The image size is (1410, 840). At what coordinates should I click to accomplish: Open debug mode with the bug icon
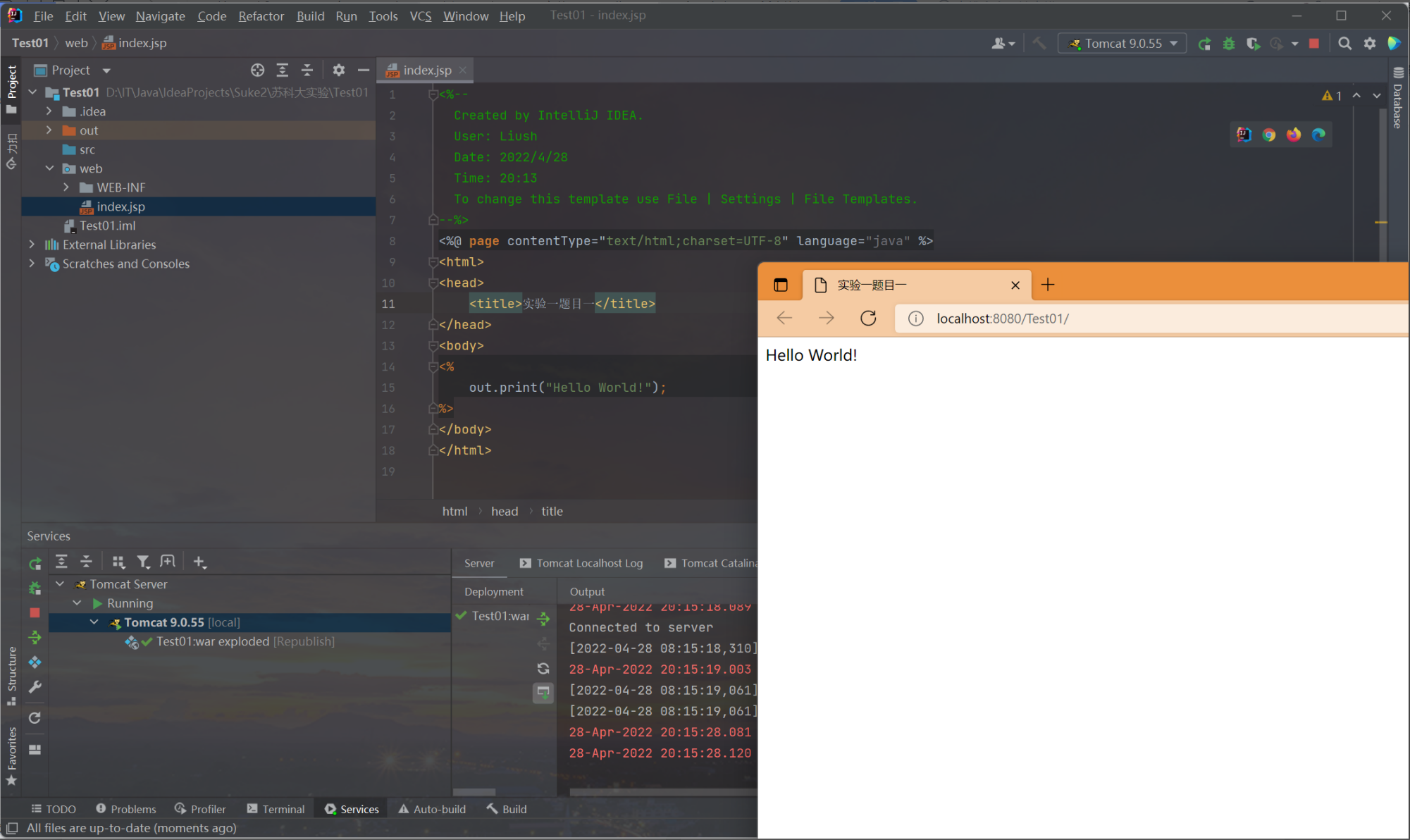tap(1229, 43)
